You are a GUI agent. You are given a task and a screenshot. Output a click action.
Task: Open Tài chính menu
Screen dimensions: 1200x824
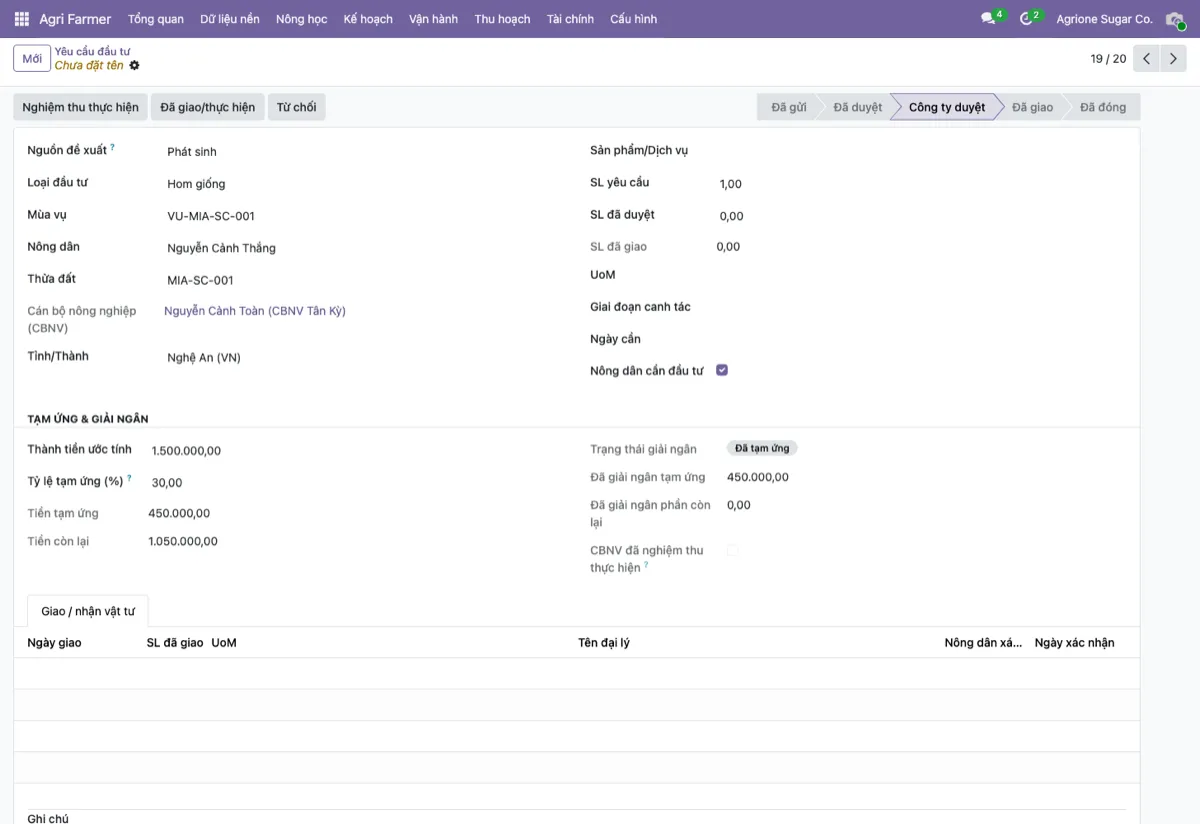click(571, 19)
